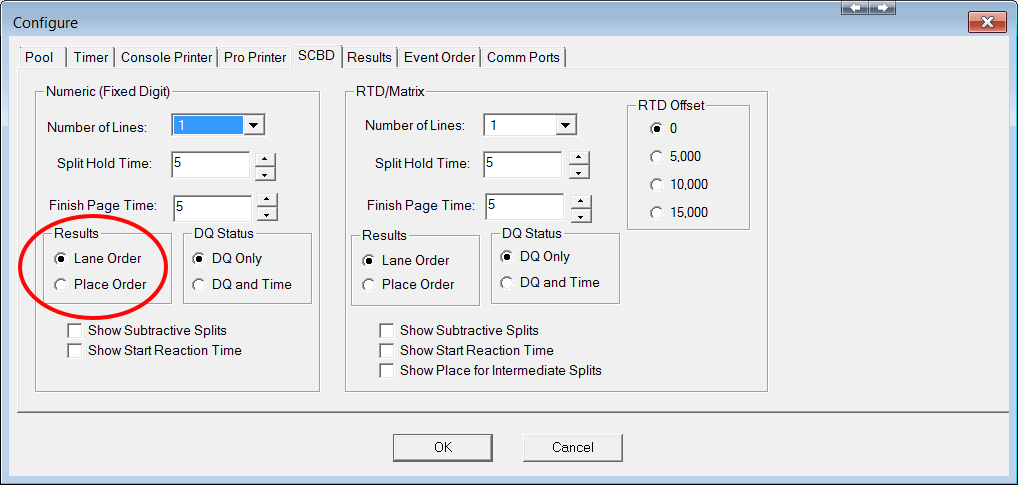Open the Comm Ports tab
The height and width of the screenshot is (485, 1018).
523,57
